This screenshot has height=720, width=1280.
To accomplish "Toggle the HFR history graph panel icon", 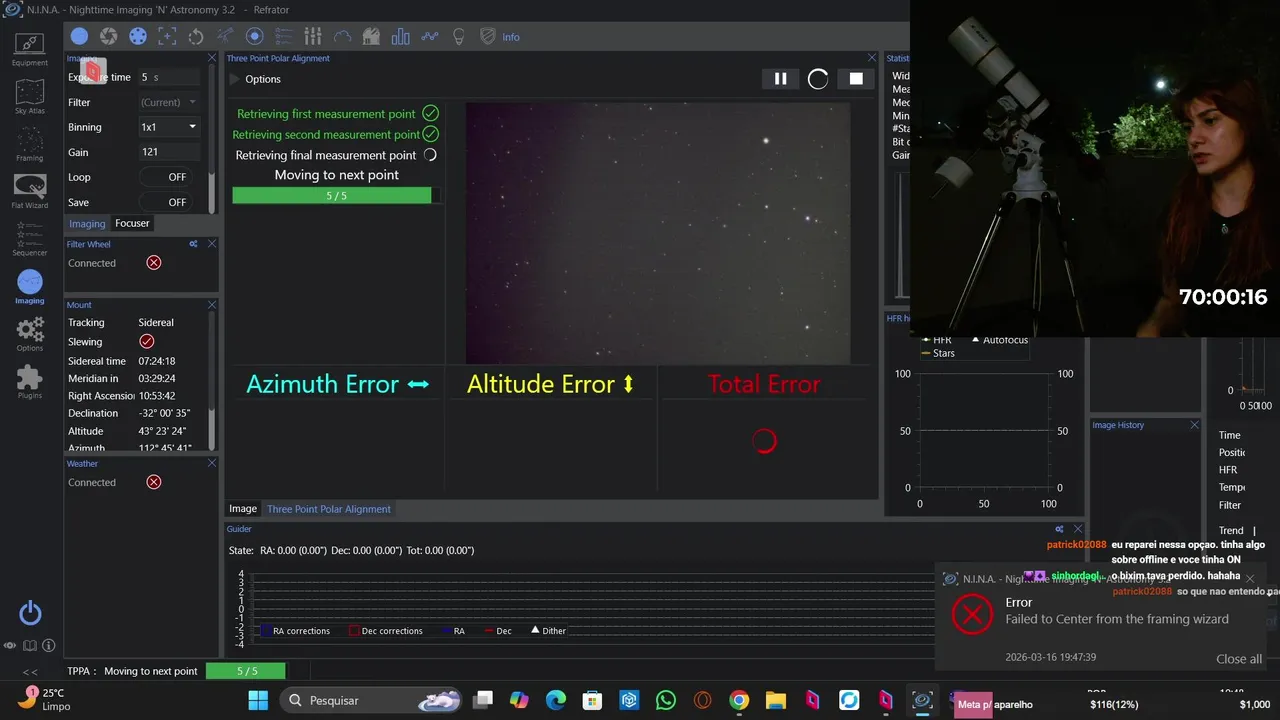I will coord(430,36).
